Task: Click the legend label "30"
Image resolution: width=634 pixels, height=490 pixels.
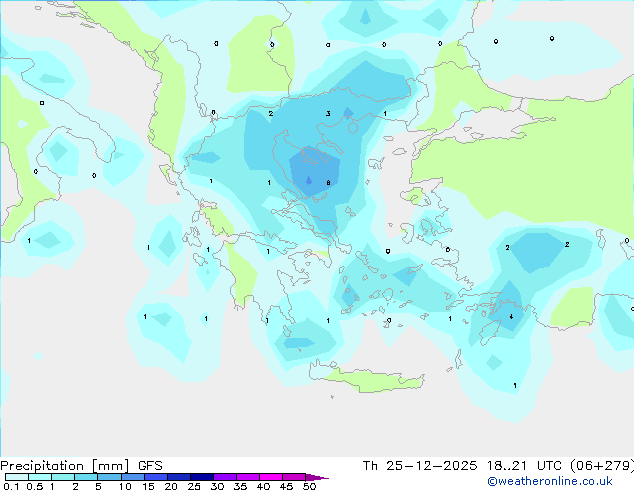Action: [x=217, y=486]
